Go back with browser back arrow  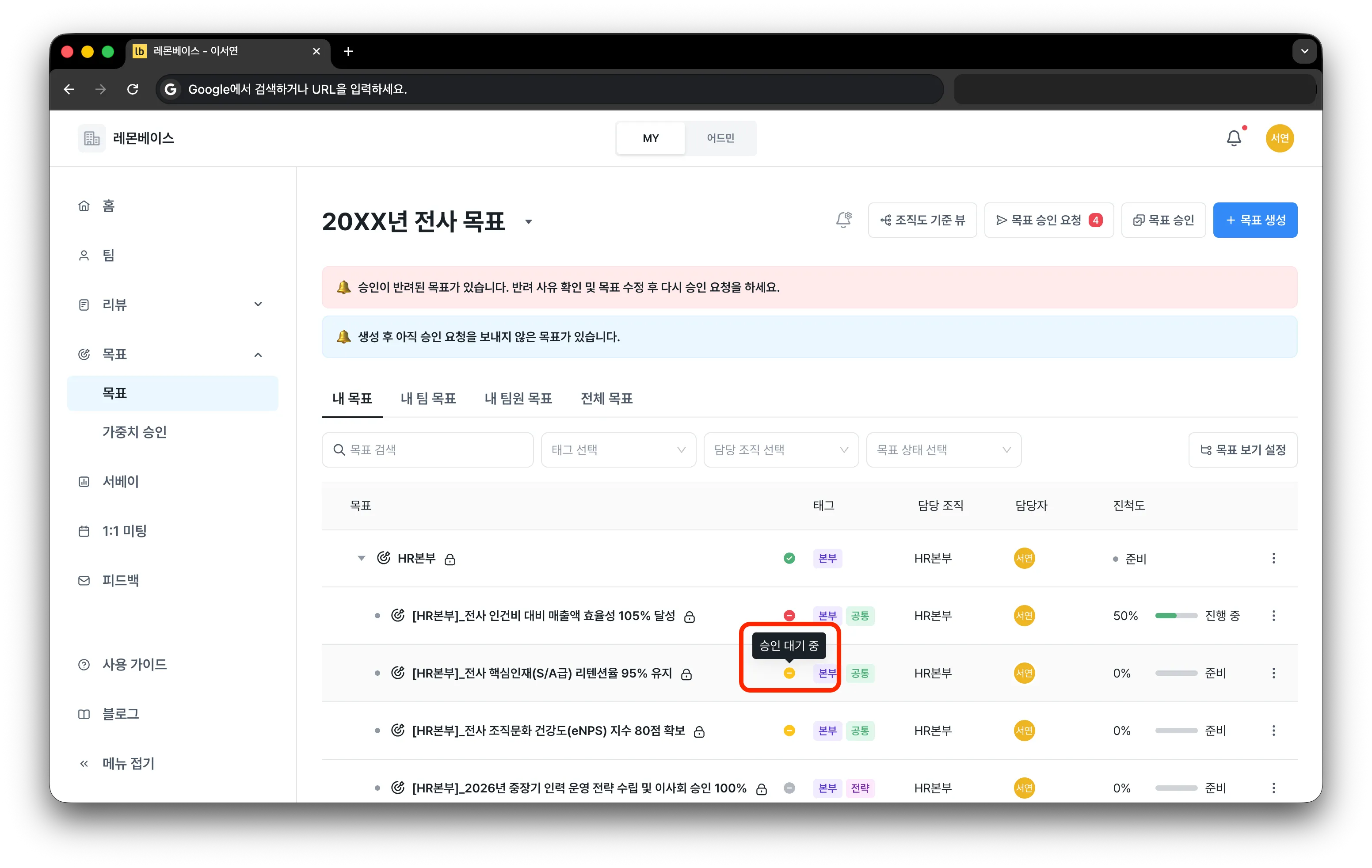tap(69, 89)
